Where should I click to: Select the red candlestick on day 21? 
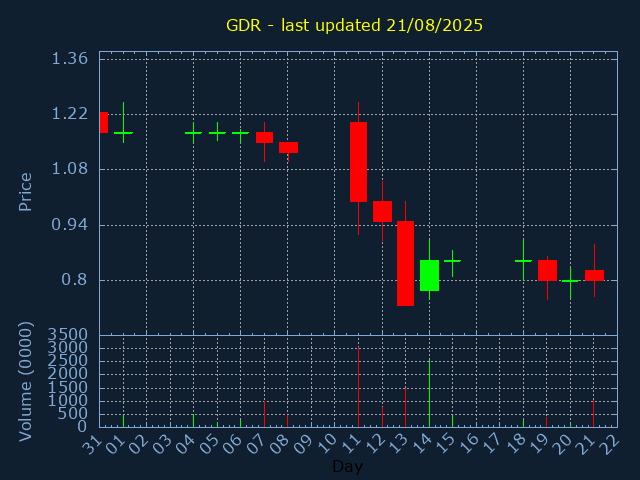(x=594, y=276)
